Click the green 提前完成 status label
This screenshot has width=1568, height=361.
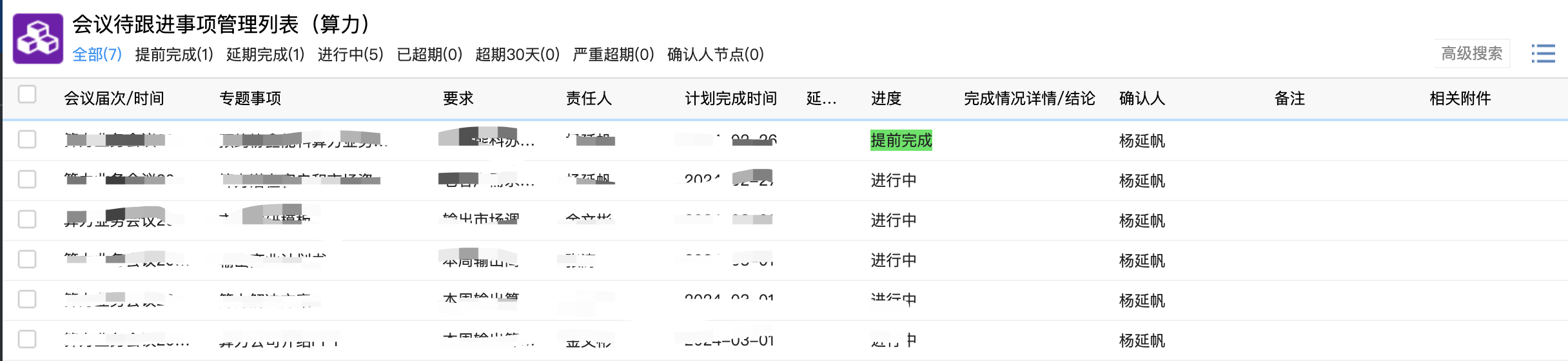901,141
